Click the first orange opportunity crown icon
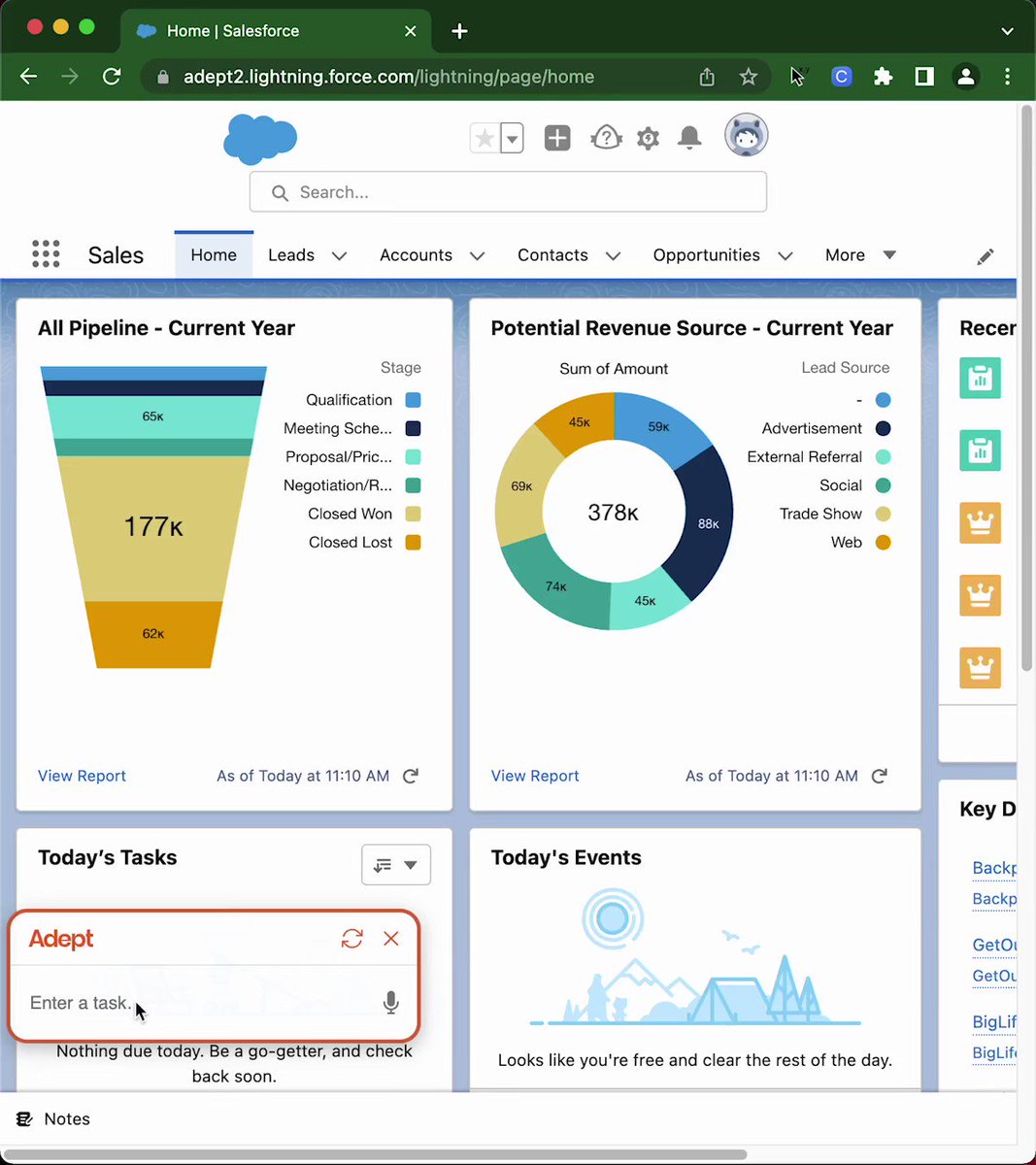This screenshot has width=1036, height=1165. 981,522
